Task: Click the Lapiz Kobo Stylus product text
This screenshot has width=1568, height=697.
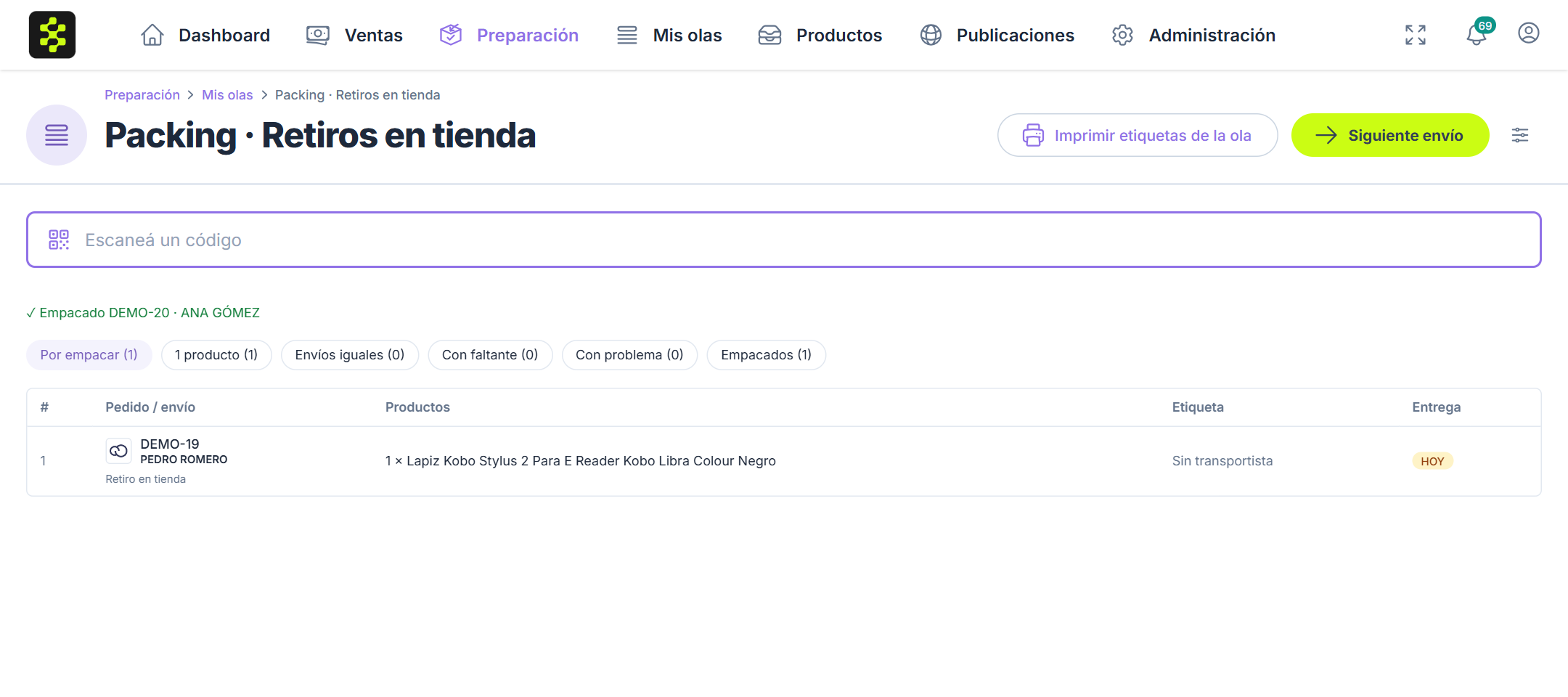Action: pyautogui.click(x=581, y=461)
